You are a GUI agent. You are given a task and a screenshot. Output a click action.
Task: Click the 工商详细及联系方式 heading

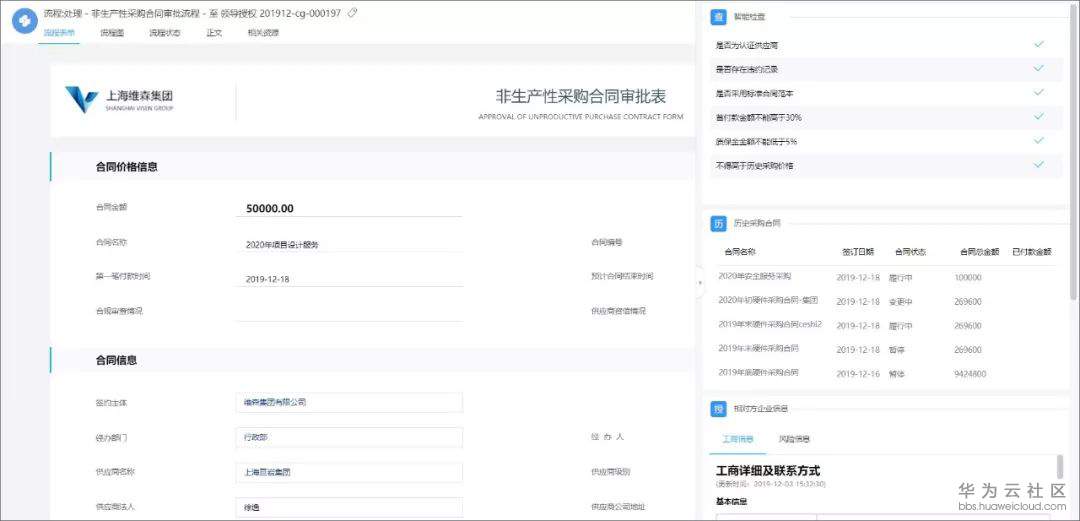pyautogui.click(x=768, y=471)
